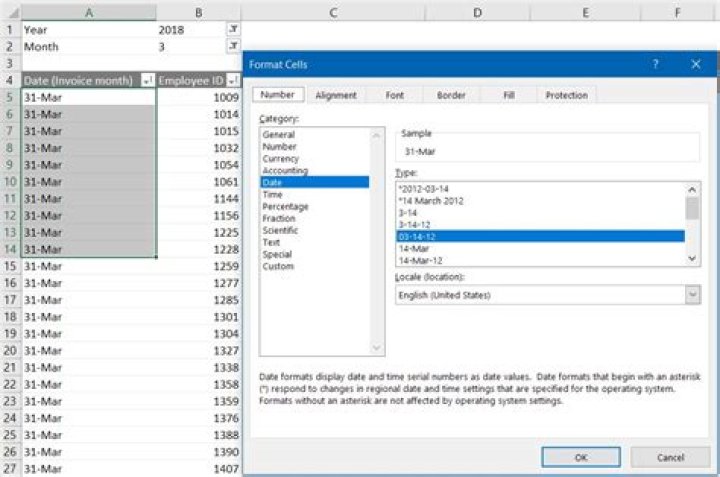Select General in the Category list
720x477 pixels.
(315, 135)
